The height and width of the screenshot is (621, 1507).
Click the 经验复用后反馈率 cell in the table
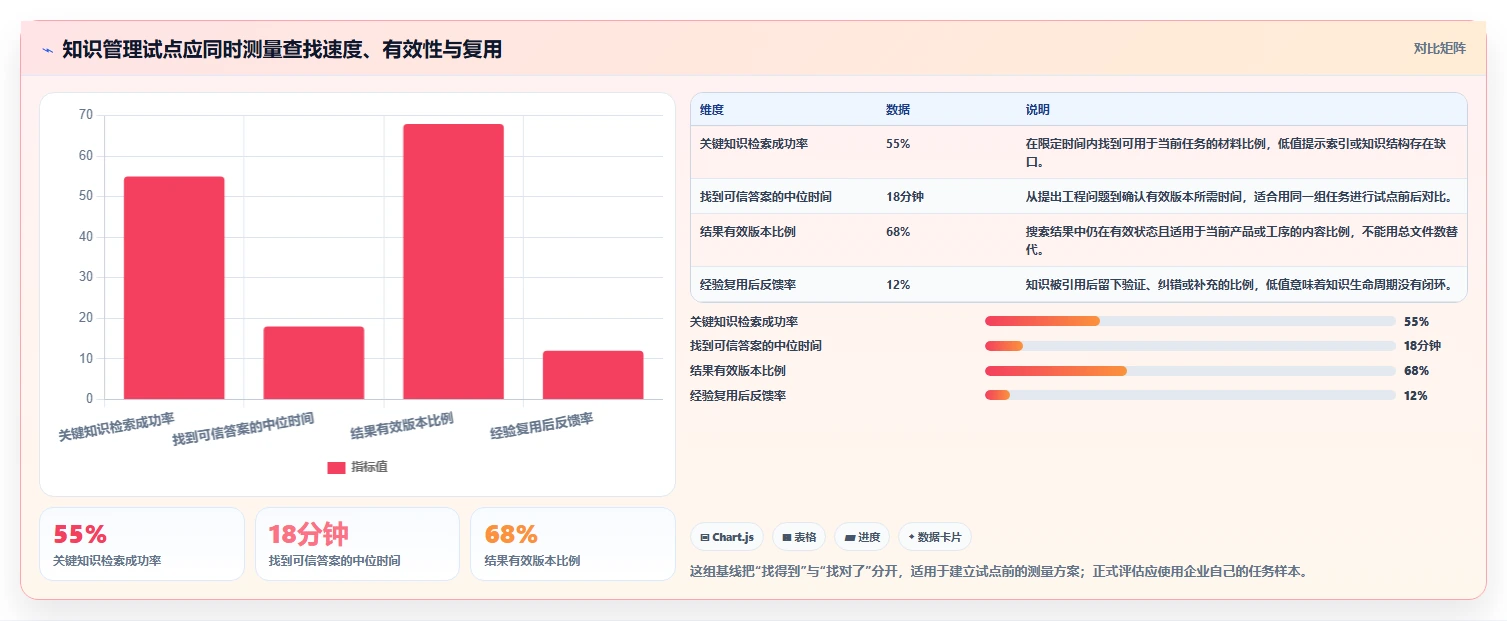[x=748, y=285]
